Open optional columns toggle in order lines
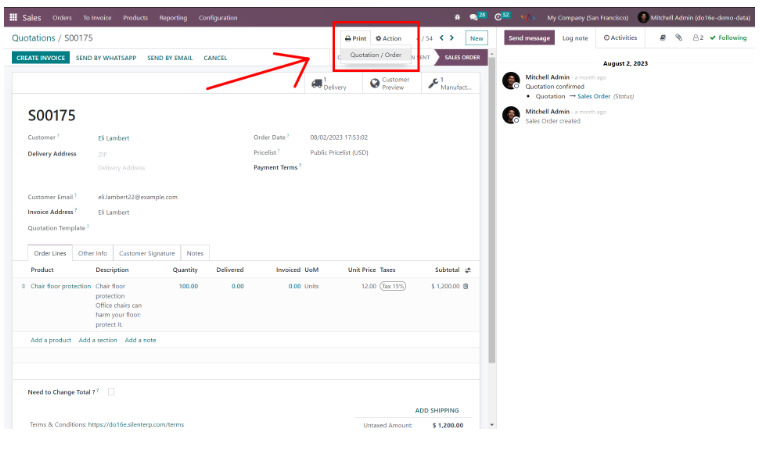Image resolution: width=760 pixels, height=453 pixels. pos(468,270)
